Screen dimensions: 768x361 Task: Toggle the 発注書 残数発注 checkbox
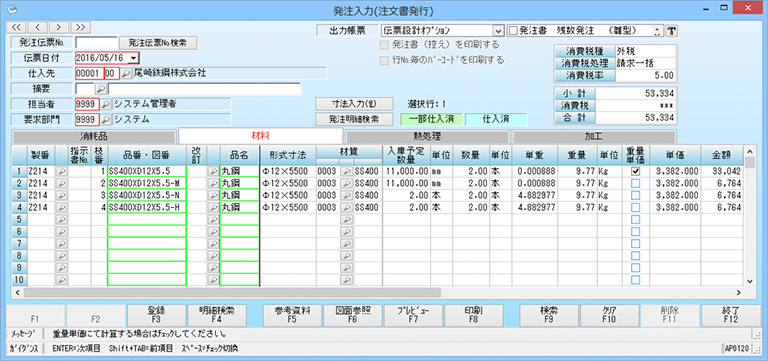[513, 31]
